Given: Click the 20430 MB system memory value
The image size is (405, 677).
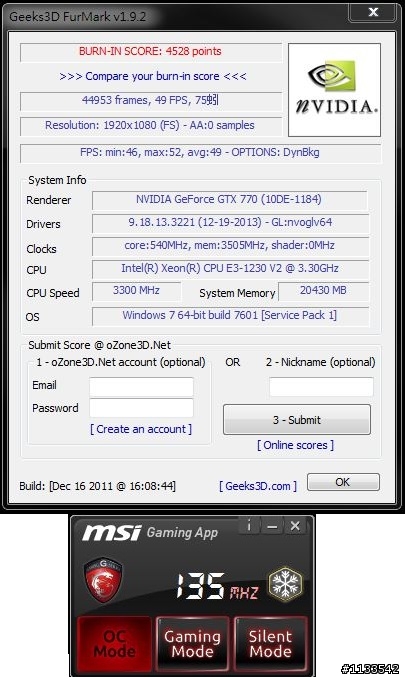Looking at the screenshot, I should 323,290.
